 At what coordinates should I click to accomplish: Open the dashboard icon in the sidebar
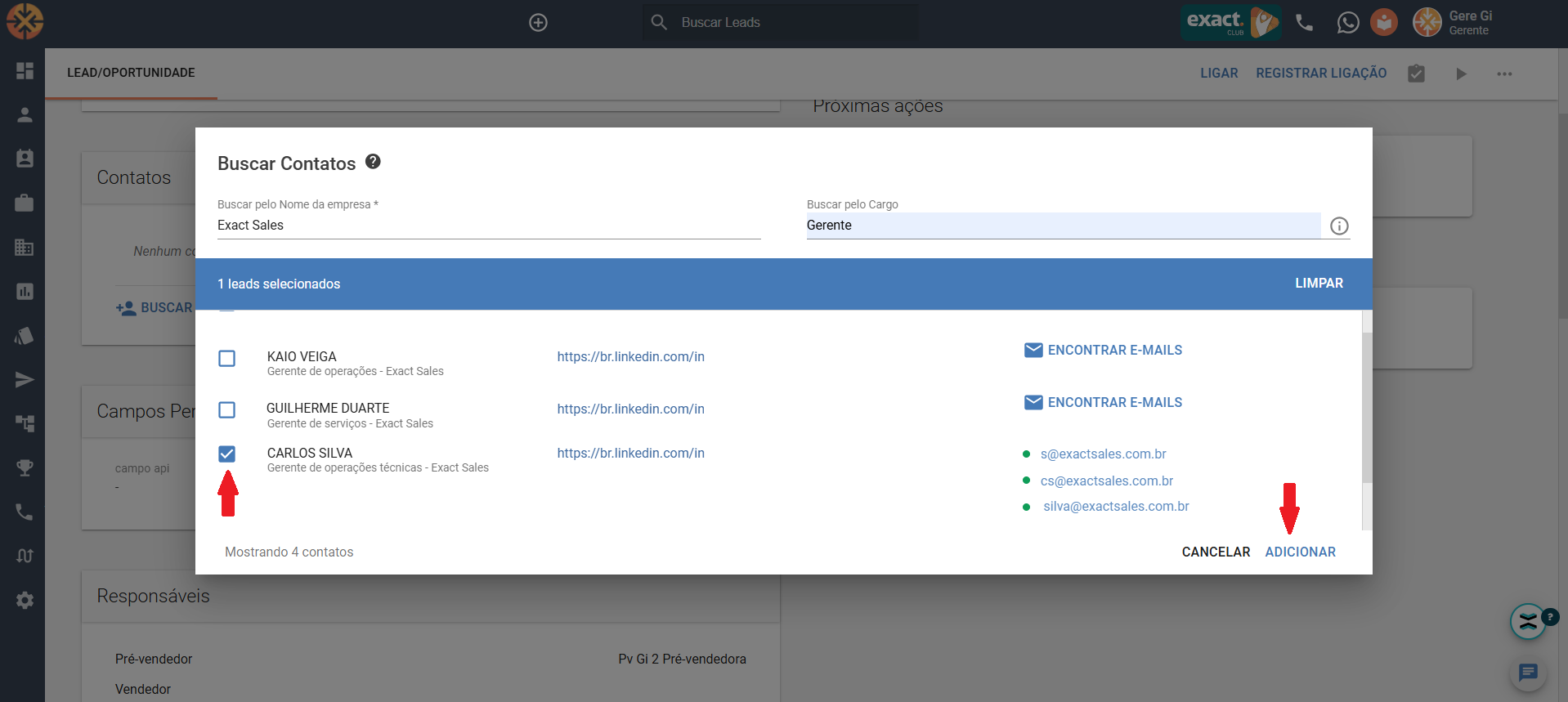coord(25,71)
